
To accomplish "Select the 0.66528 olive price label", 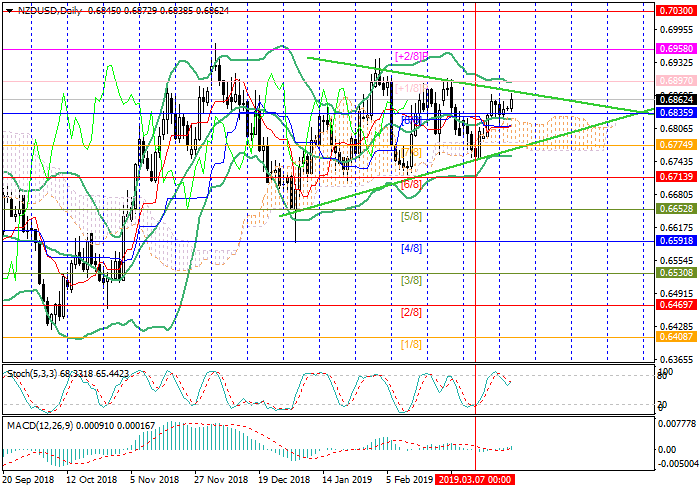I will pos(676,208).
